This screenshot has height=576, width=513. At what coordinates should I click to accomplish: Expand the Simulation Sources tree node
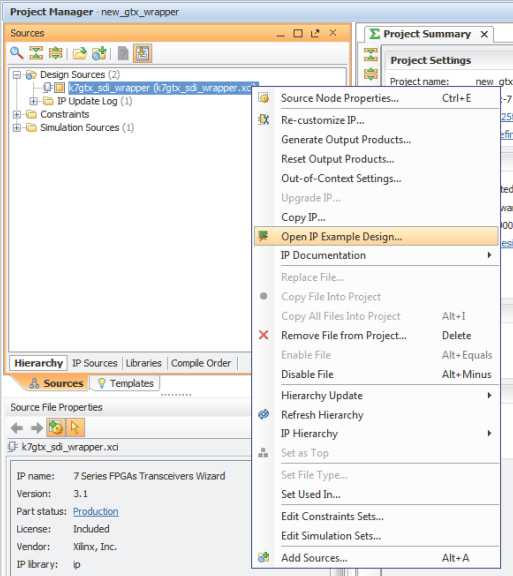17,128
